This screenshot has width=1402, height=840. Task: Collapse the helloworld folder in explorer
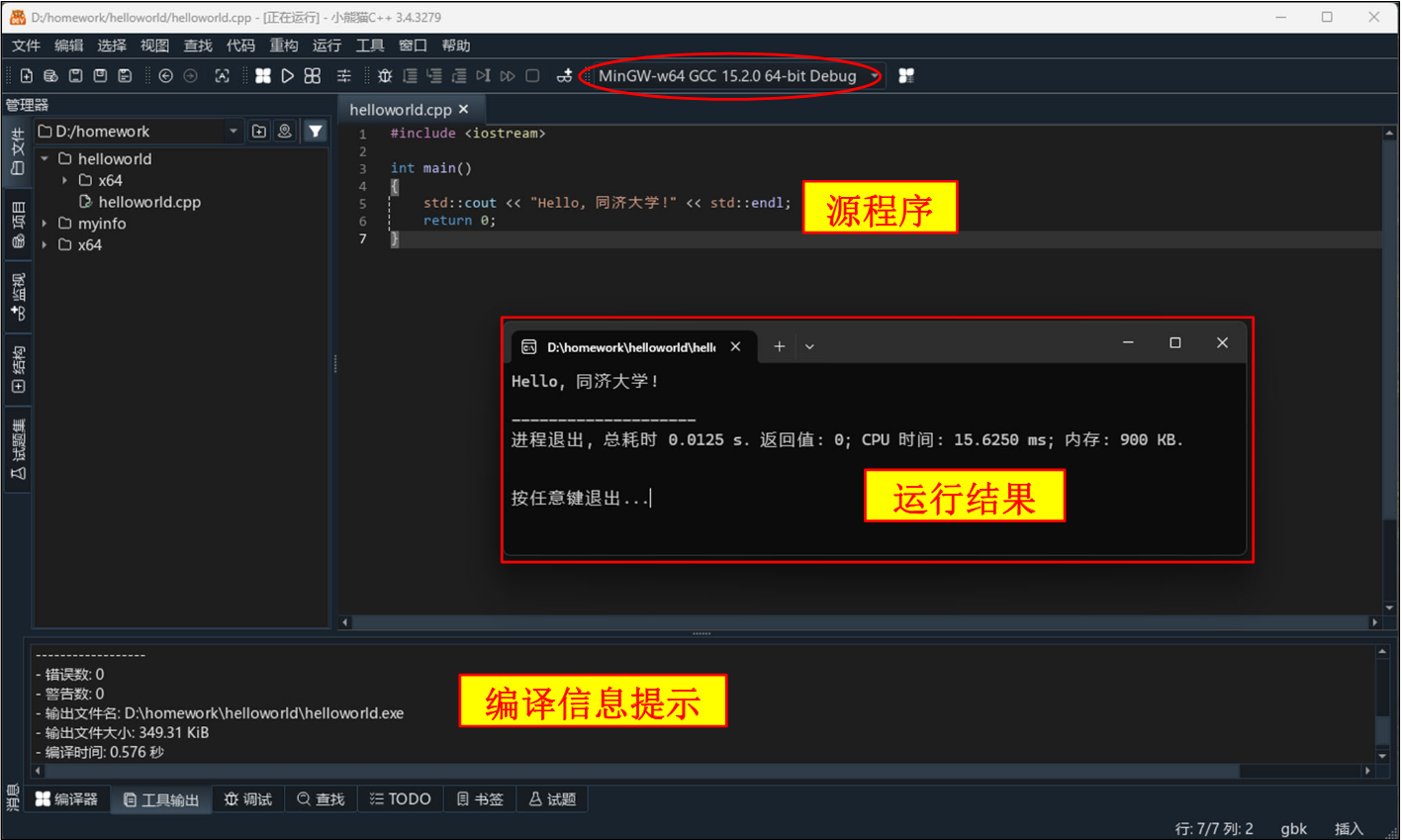tap(44, 158)
